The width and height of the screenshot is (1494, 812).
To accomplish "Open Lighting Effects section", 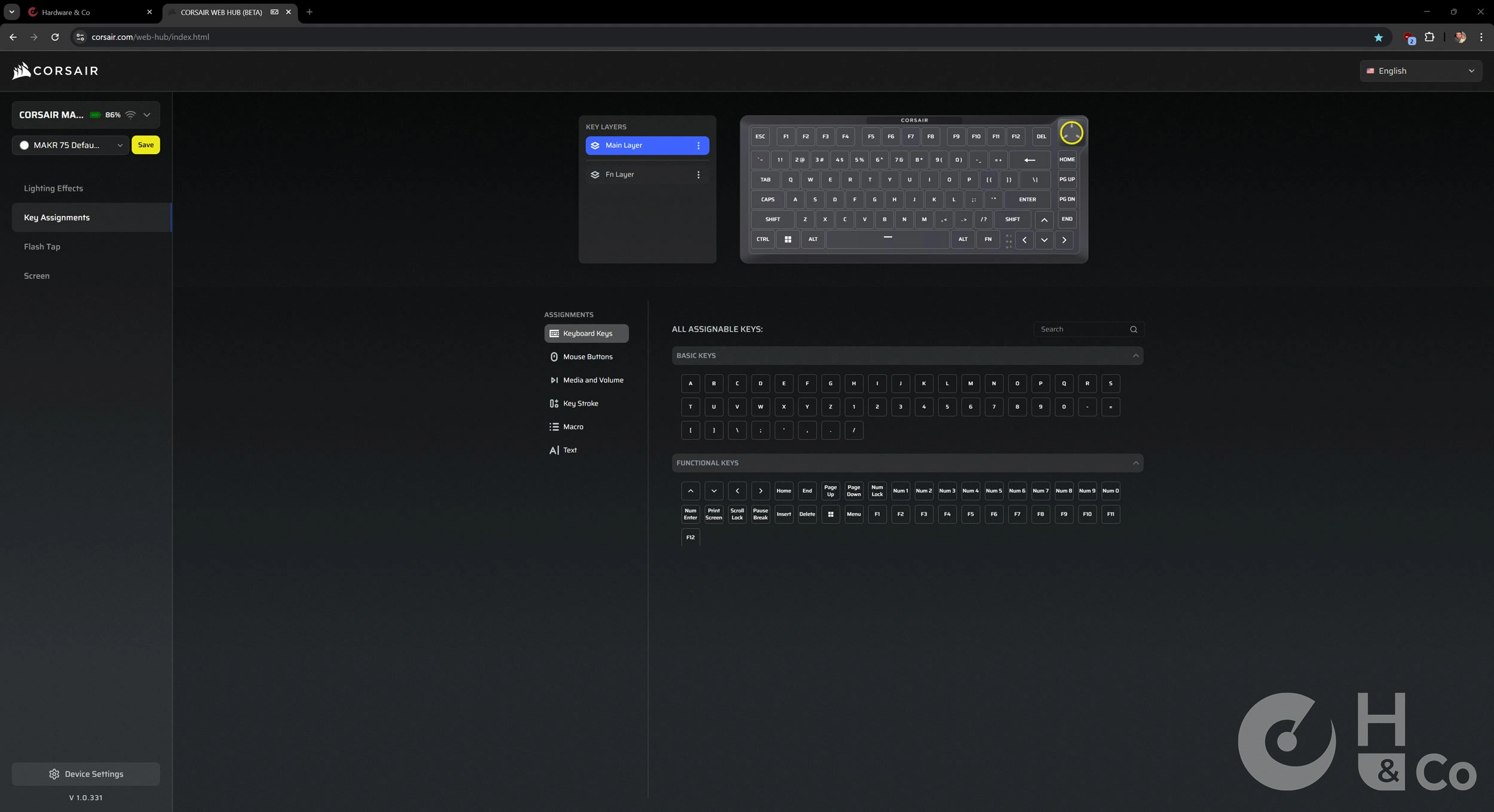I will point(91,188).
